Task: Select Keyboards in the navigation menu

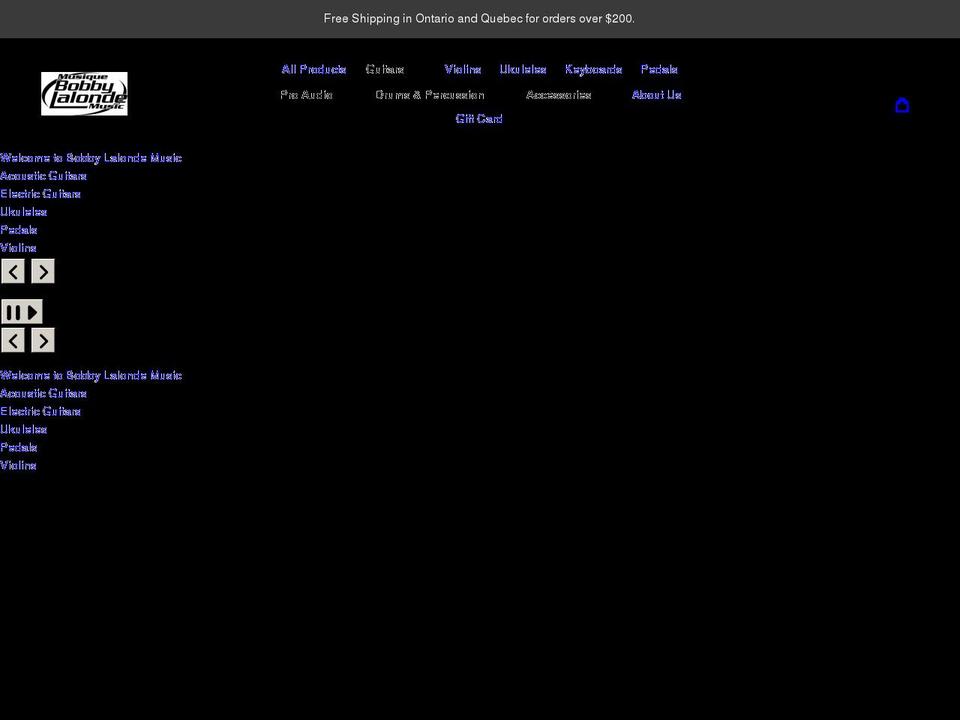Action: click(594, 69)
